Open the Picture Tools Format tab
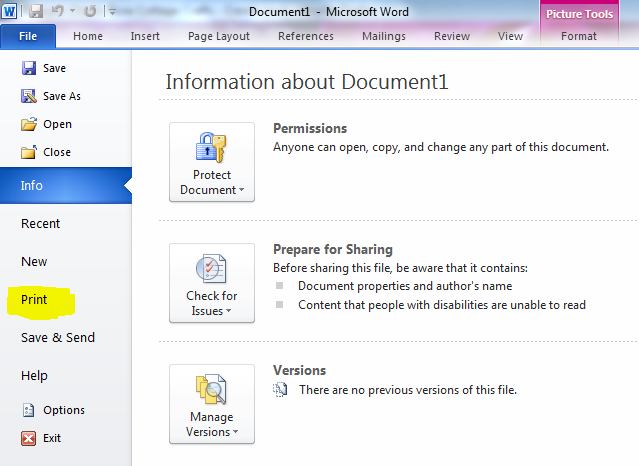The height and width of the screenshot is (466, 639). tap(579, 36)
